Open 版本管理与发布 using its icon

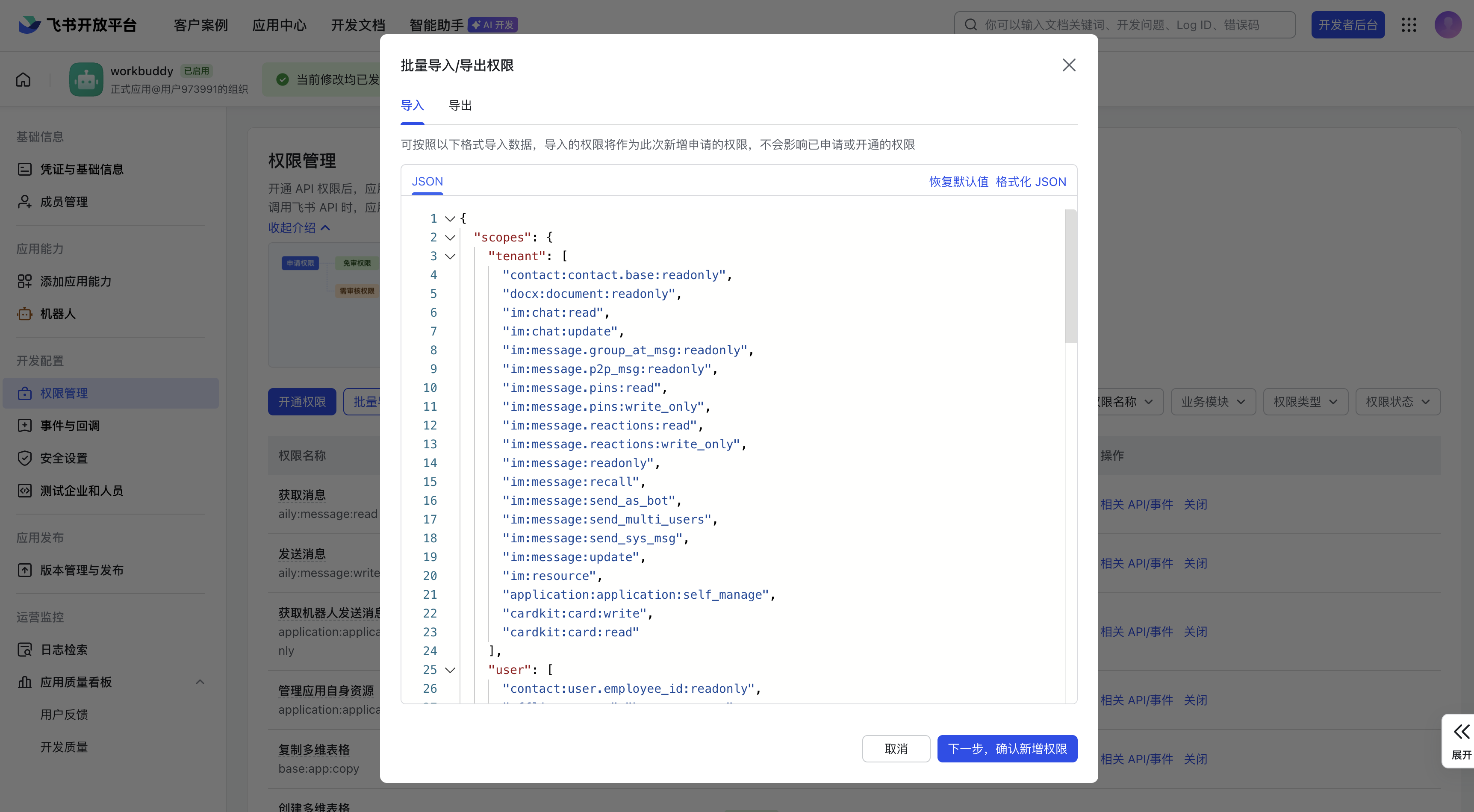[x=25, y=569]
